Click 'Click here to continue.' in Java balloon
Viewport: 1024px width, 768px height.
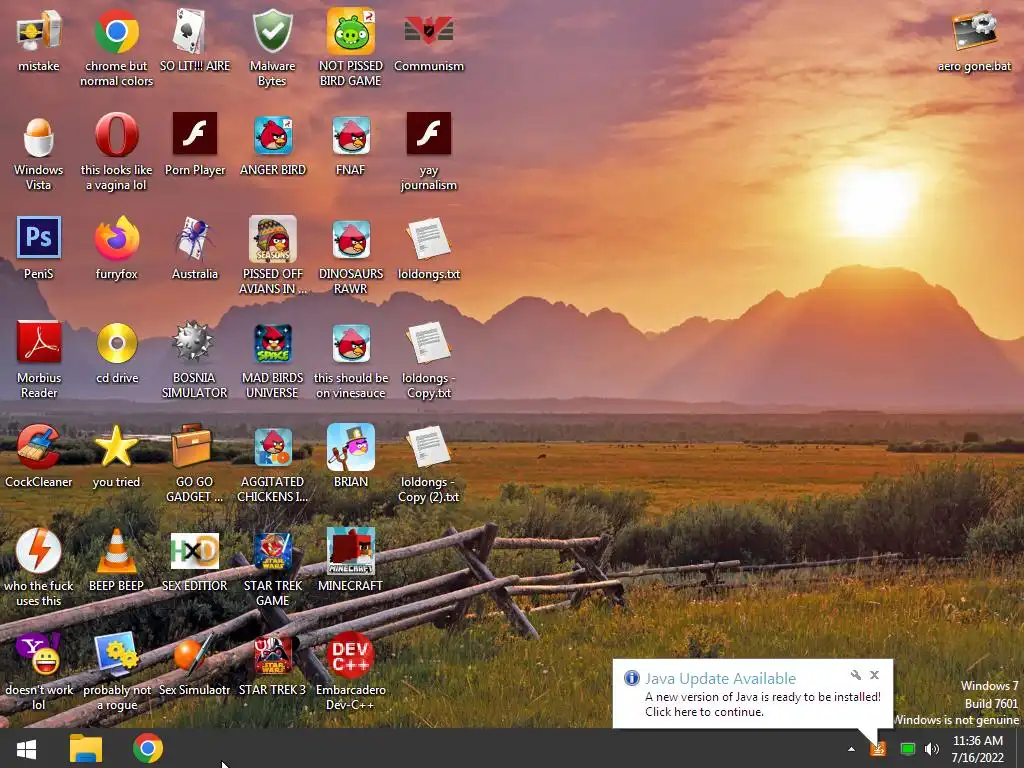click(x=704, y=712)
